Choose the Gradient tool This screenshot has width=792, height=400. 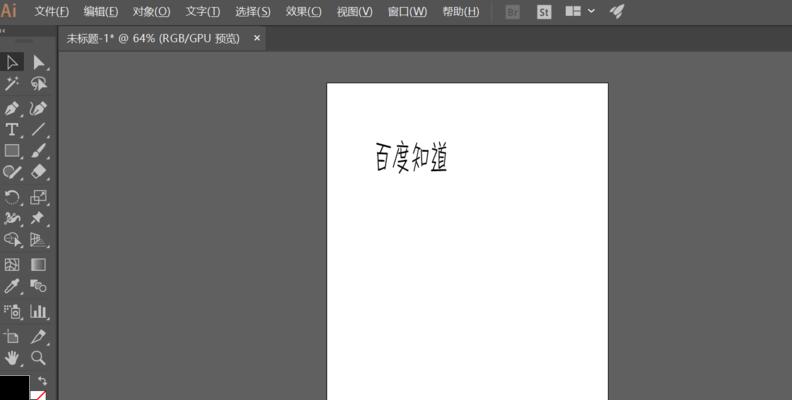point(39,265)
